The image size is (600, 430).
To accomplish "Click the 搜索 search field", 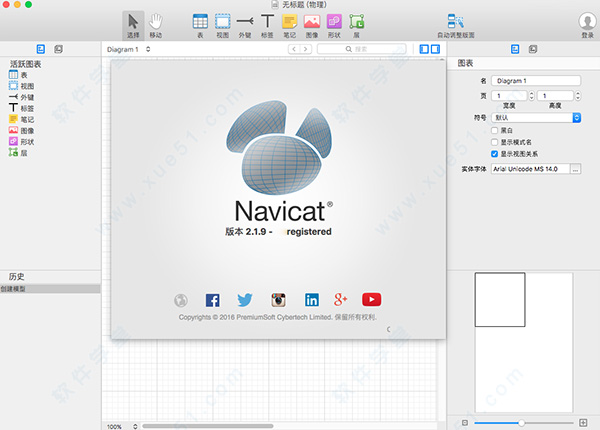I will pos(361,49).
